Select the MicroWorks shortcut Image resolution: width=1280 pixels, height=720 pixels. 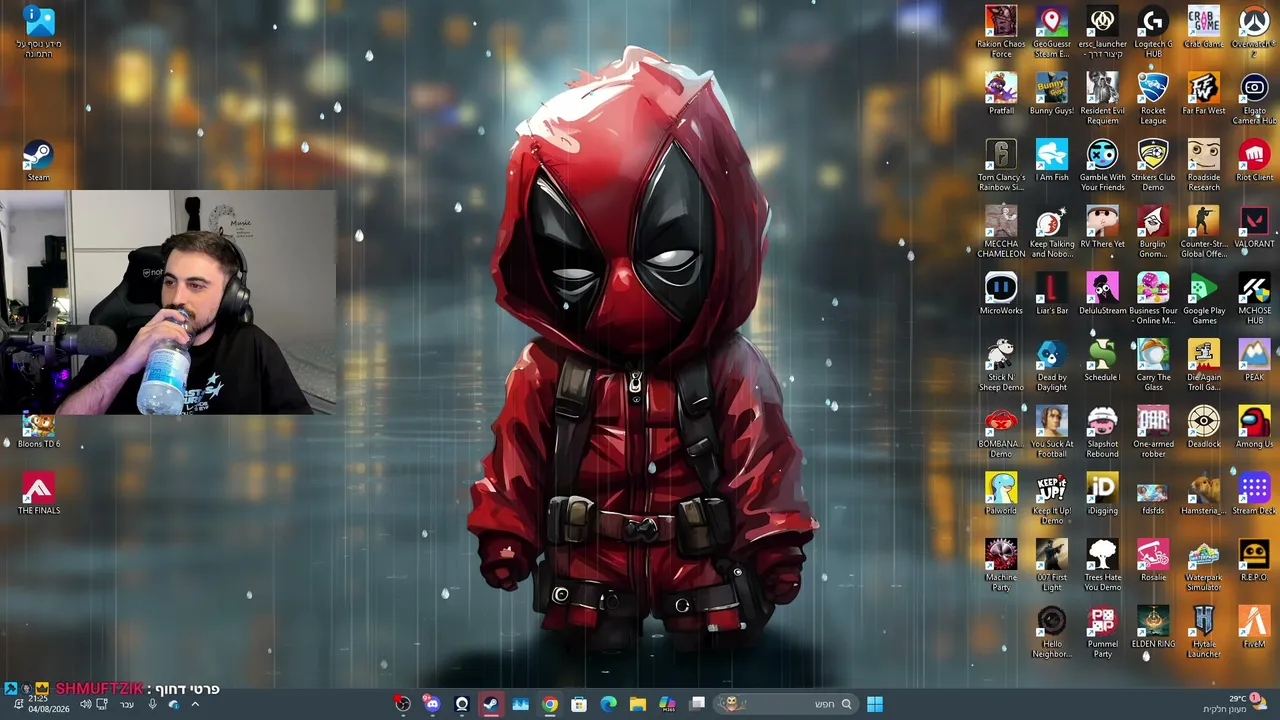pyautogui.click(x=1001, y=294)
